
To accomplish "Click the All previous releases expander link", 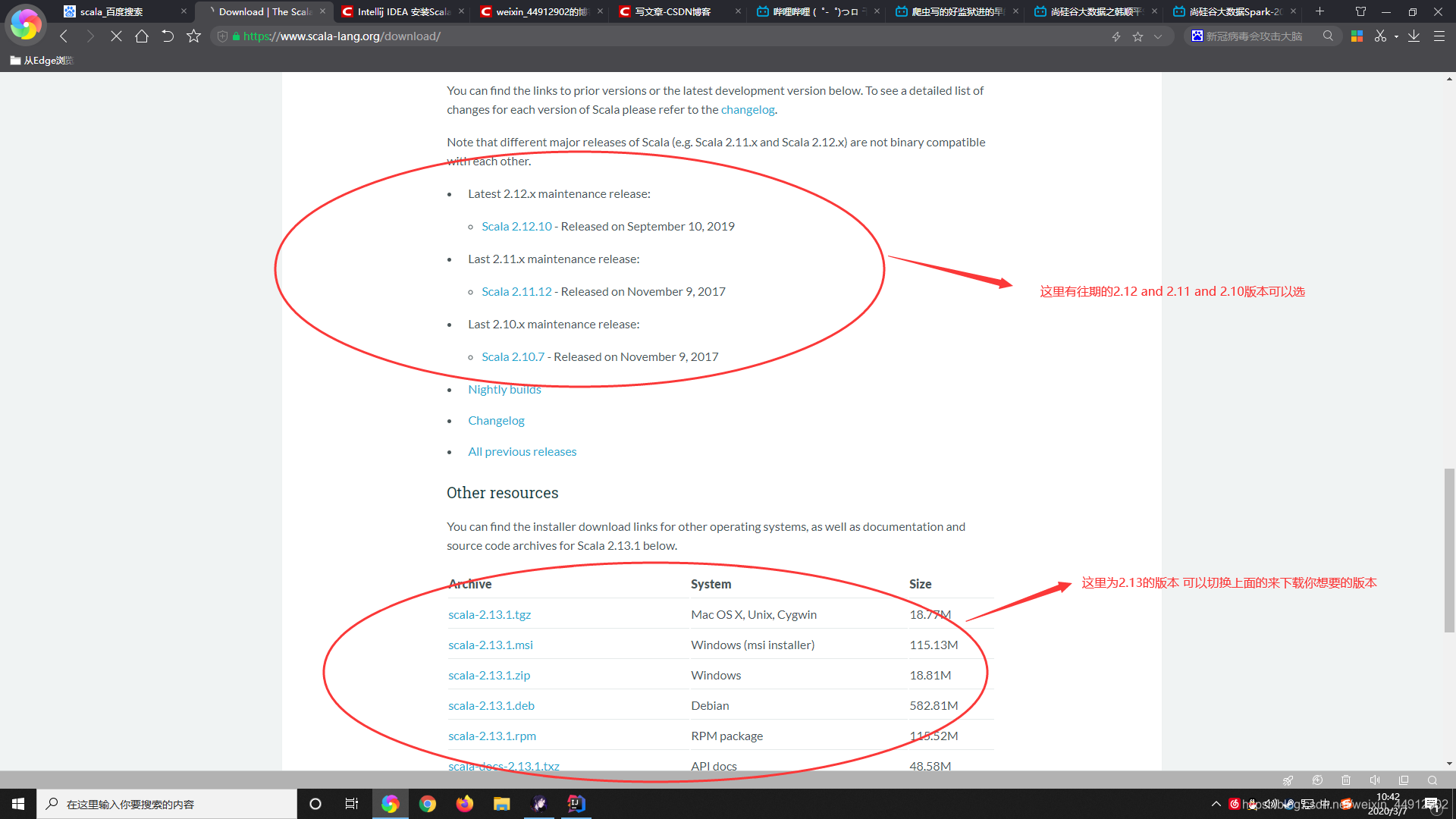I will pos(522,451).
